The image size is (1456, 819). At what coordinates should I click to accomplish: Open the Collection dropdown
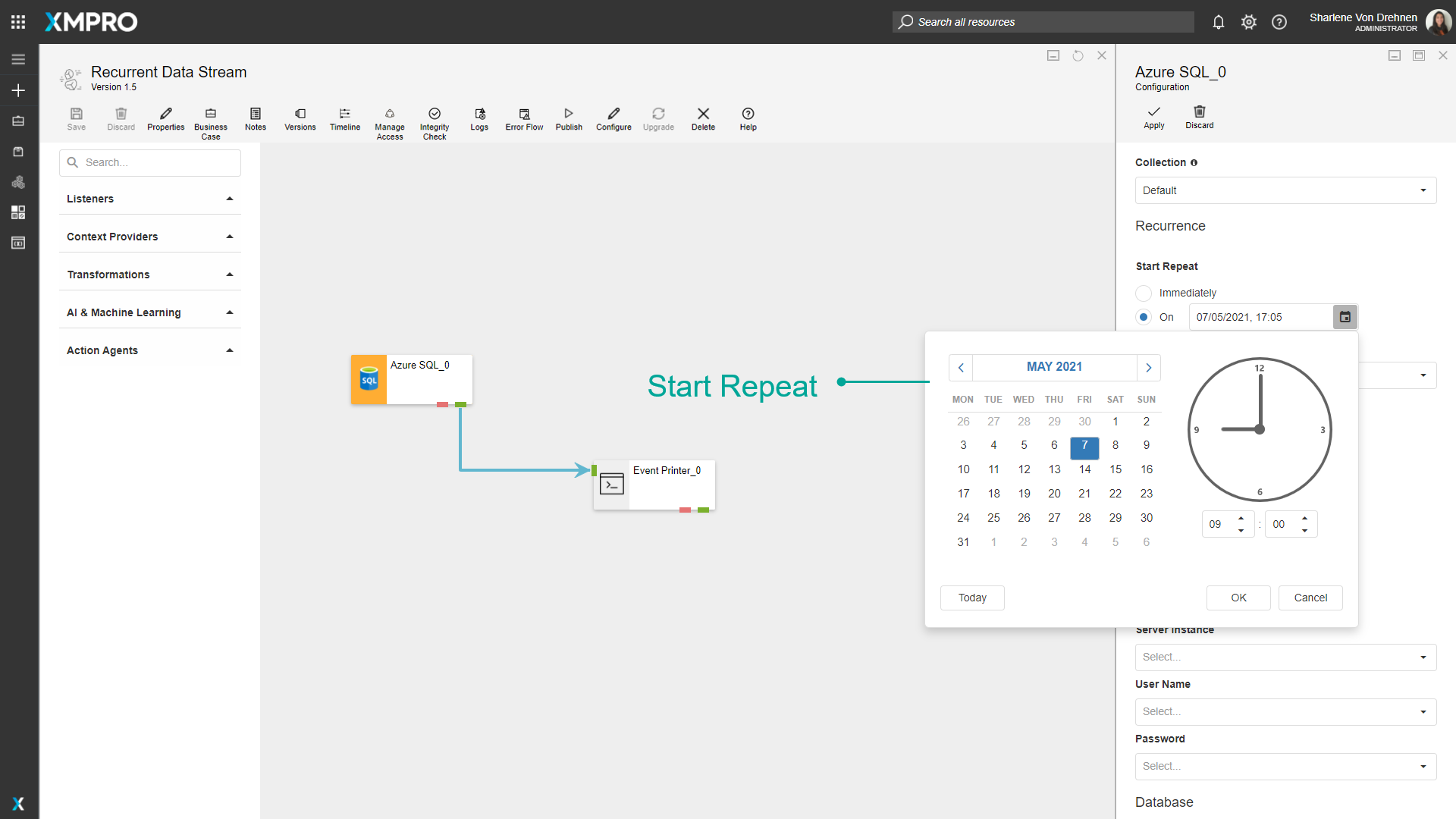click(x=1285, y=190)
